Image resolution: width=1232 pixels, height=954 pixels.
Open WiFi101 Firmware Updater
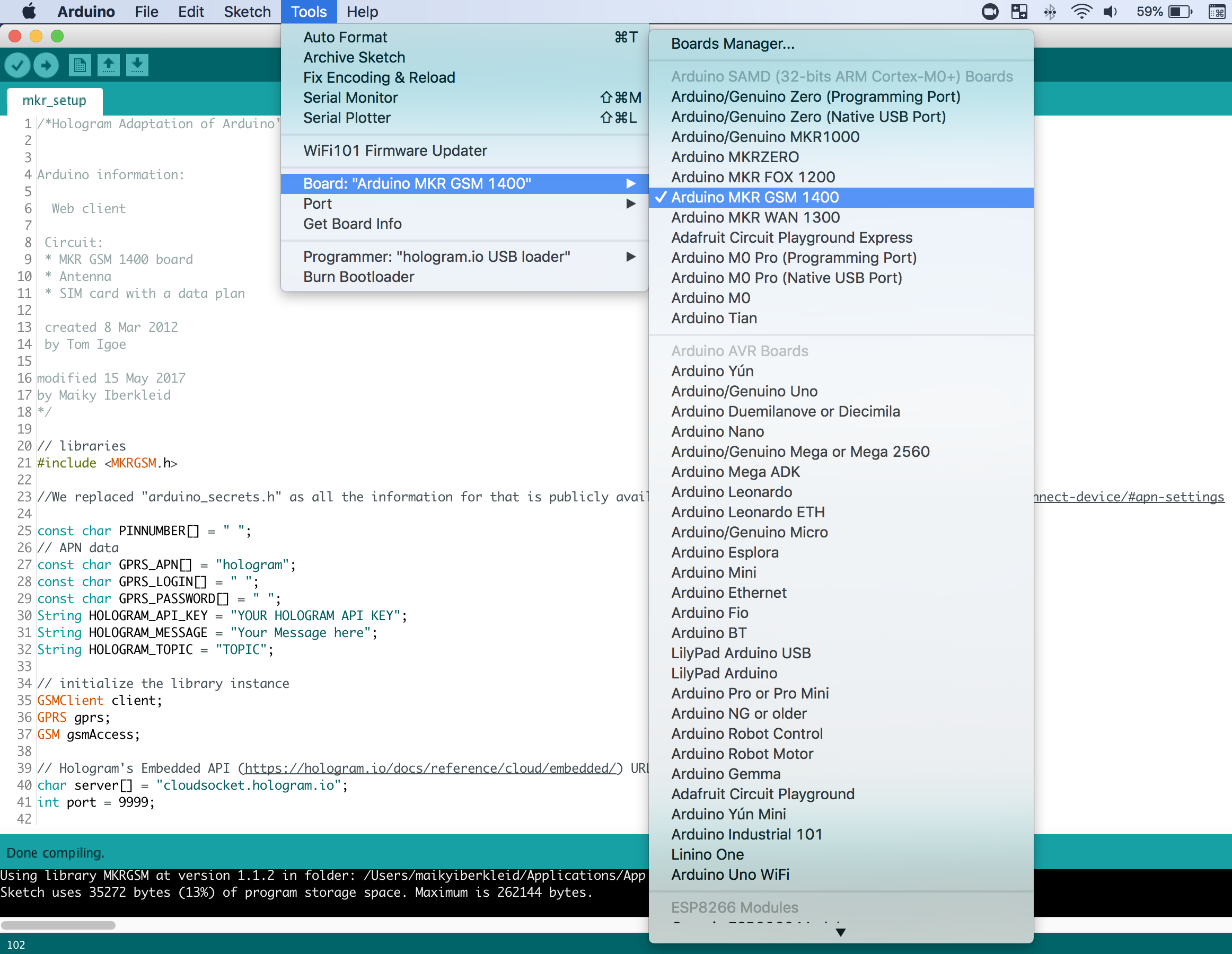pos(464,151)
